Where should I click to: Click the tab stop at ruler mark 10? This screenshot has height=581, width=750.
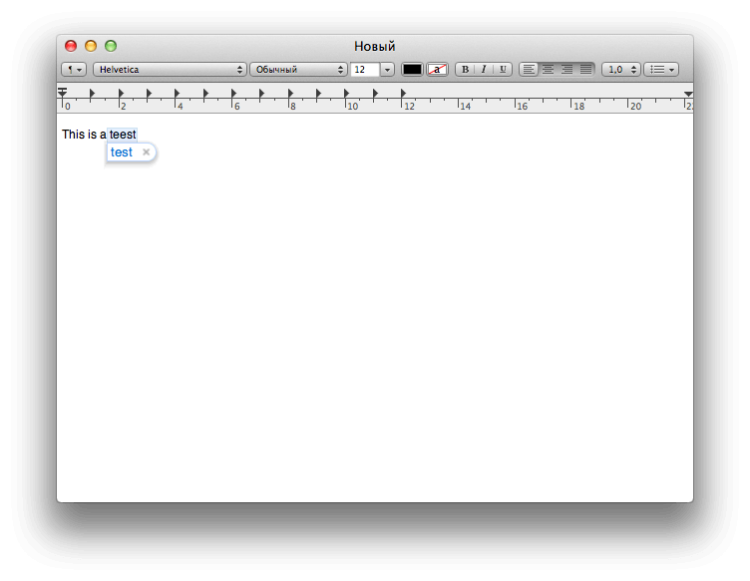(x=346, y=93)
